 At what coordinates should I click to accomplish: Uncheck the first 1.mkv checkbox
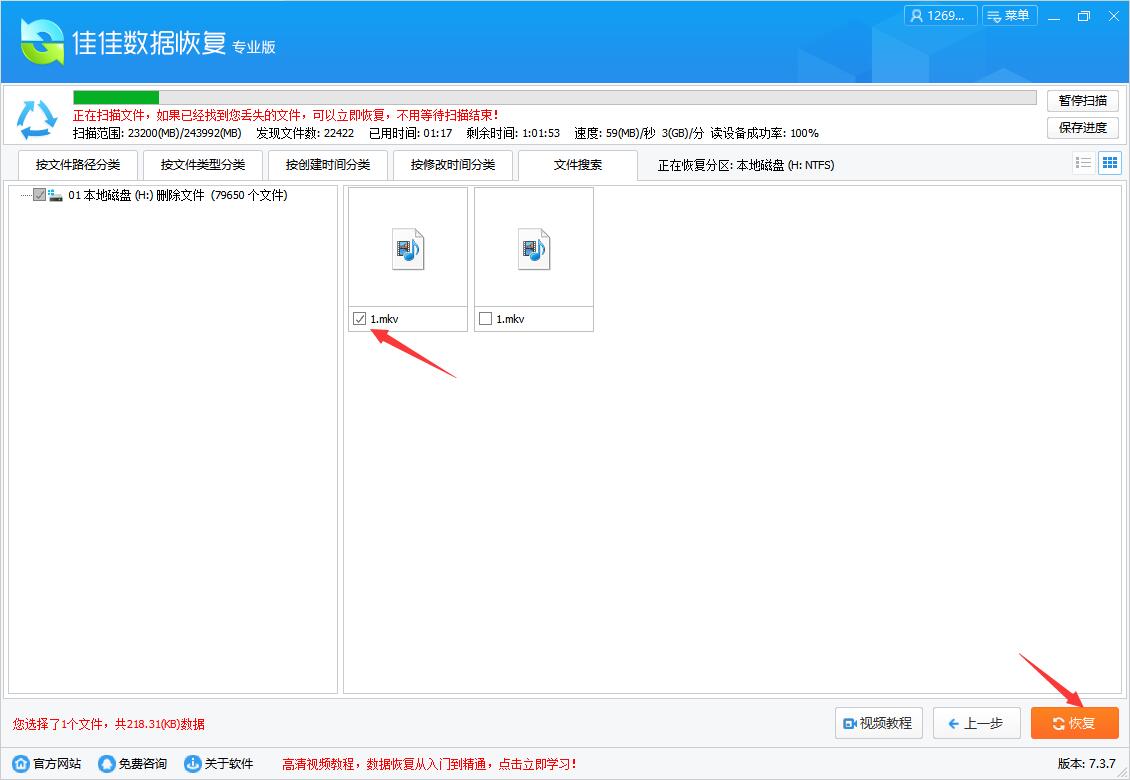(360, 318)
